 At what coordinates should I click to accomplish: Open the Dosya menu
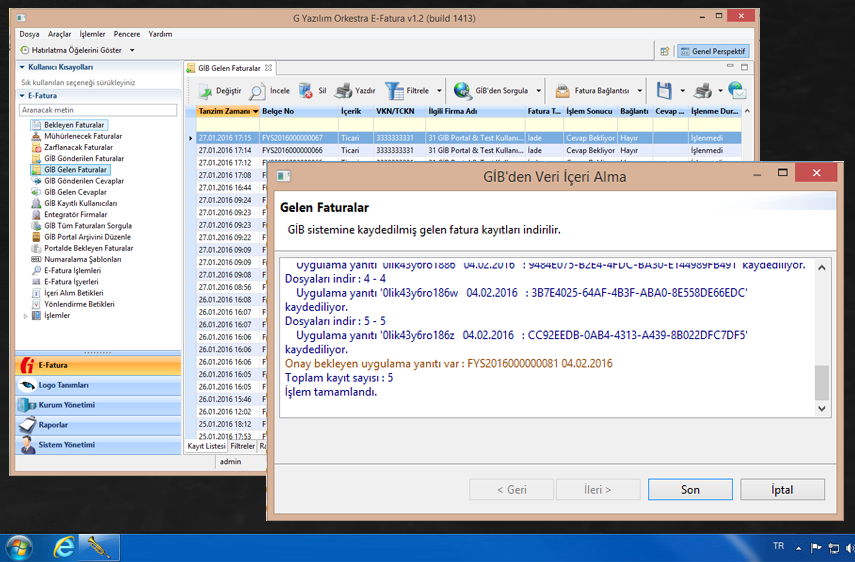pos(29,34)
